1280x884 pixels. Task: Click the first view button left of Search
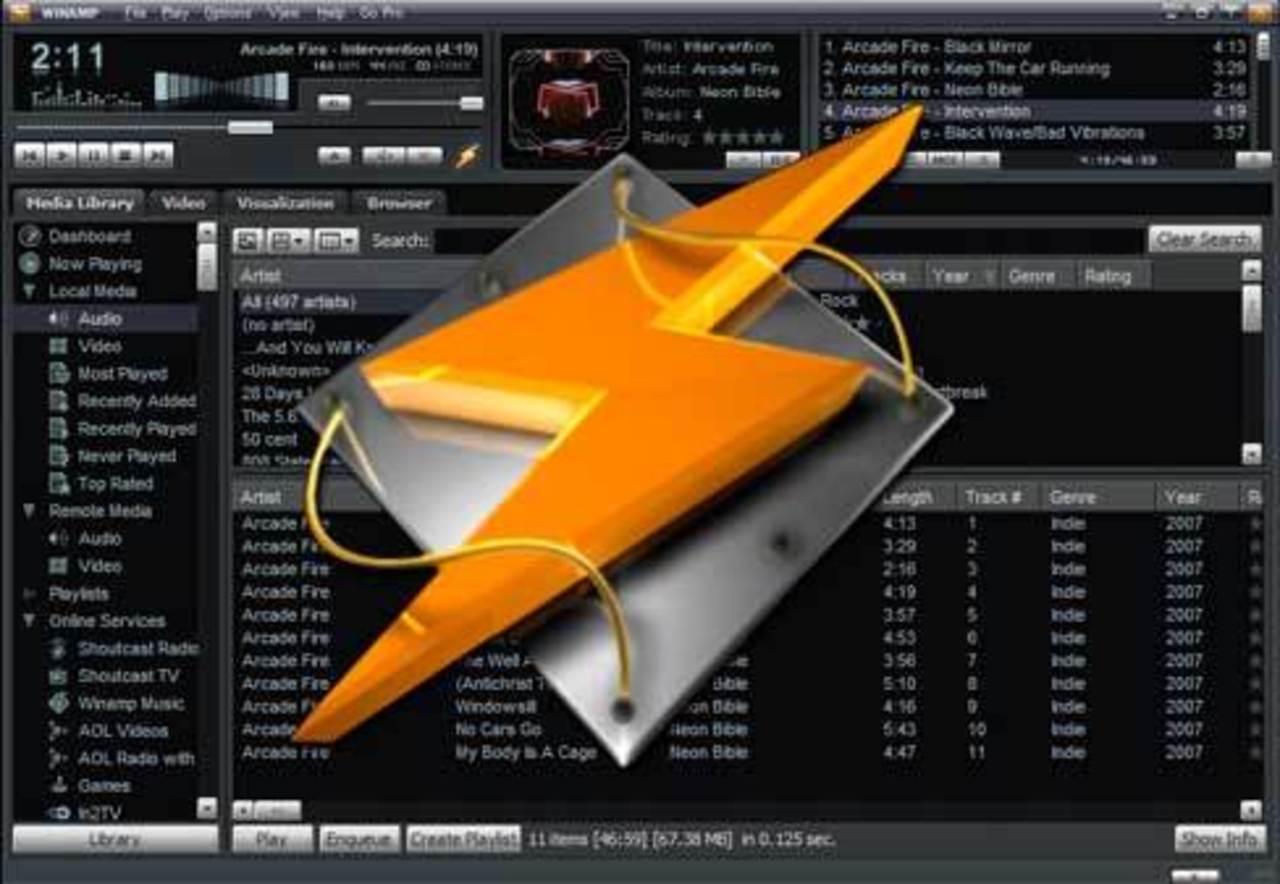tap(248, 241)
